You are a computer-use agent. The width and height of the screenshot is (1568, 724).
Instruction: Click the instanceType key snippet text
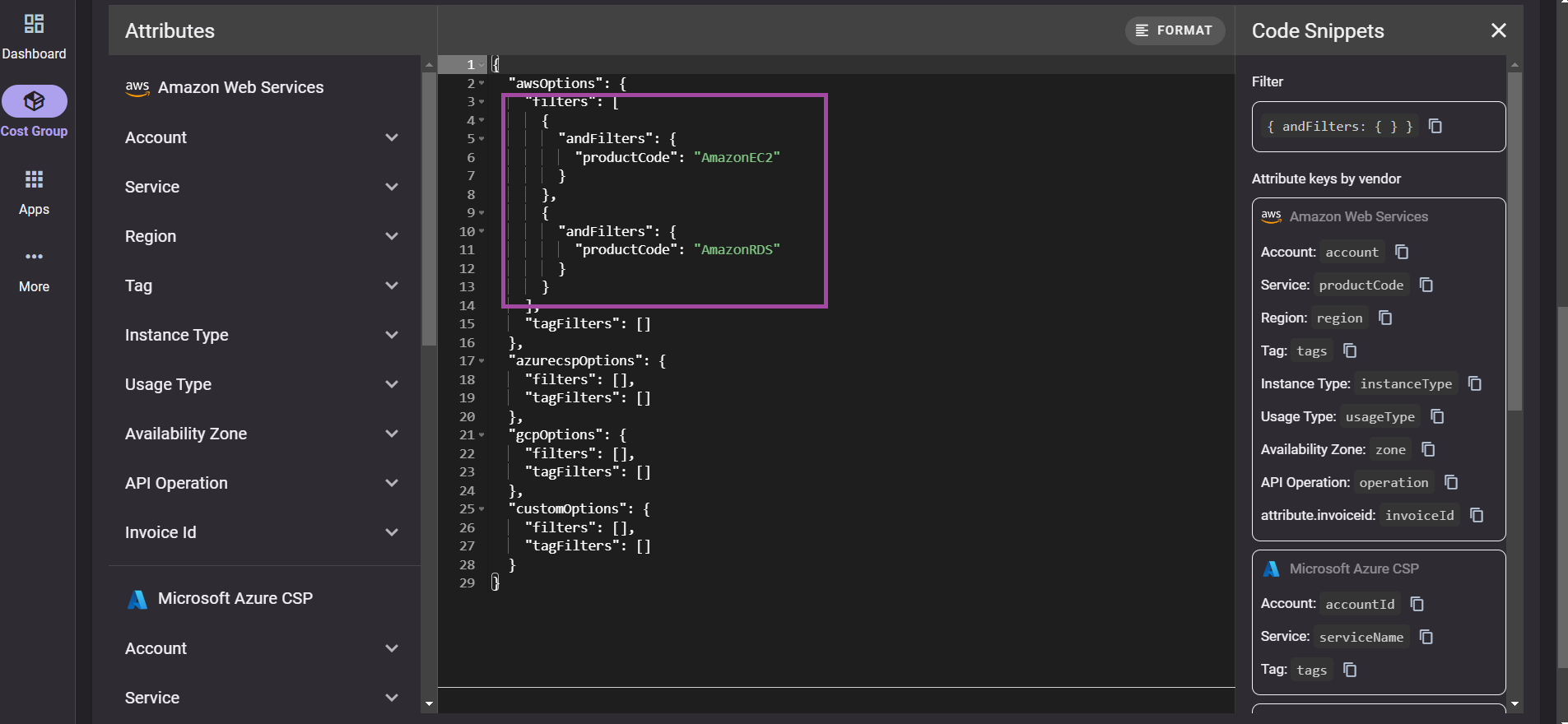point(1406,383)
